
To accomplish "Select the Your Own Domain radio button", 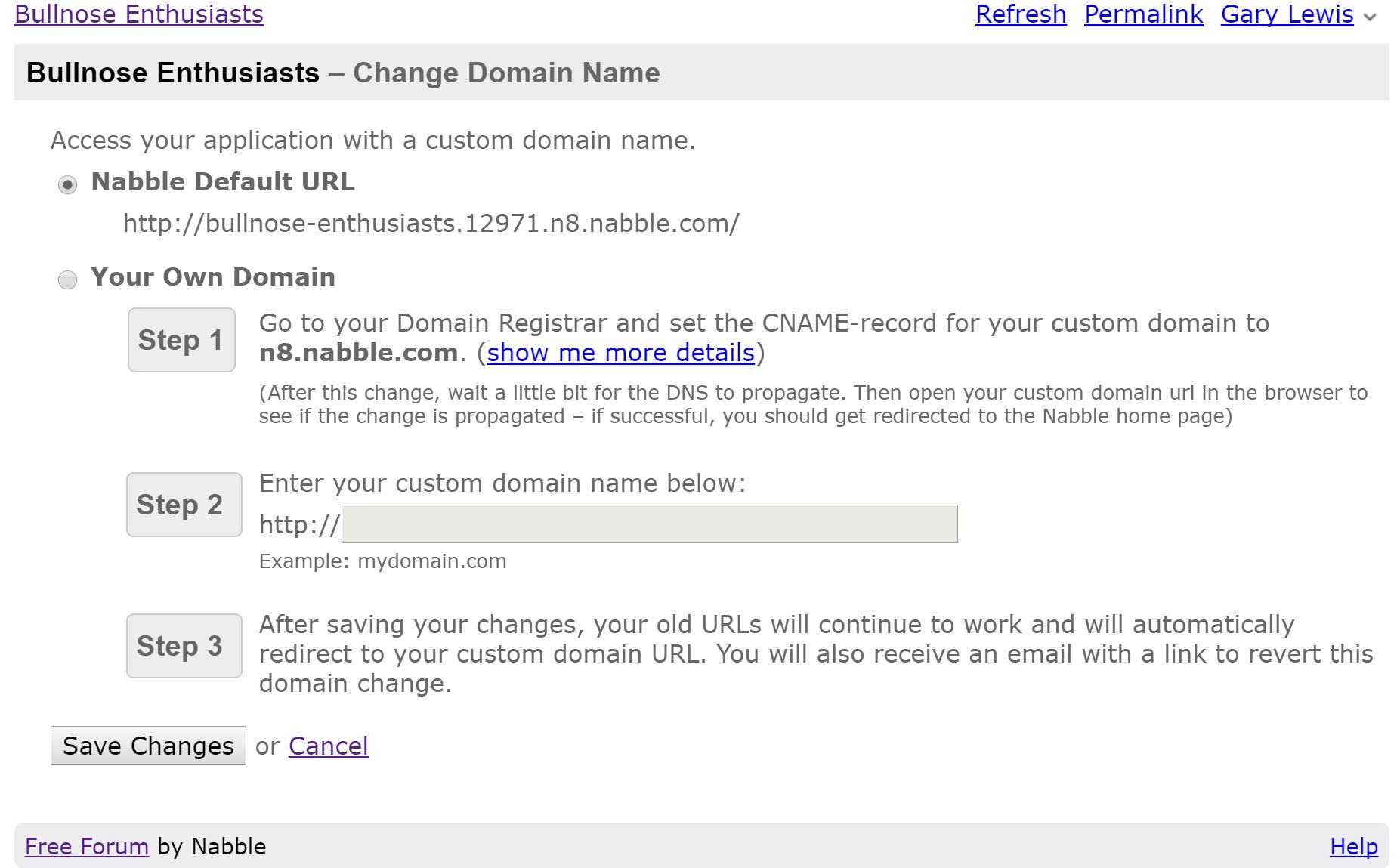I will [x=68, y=280].
